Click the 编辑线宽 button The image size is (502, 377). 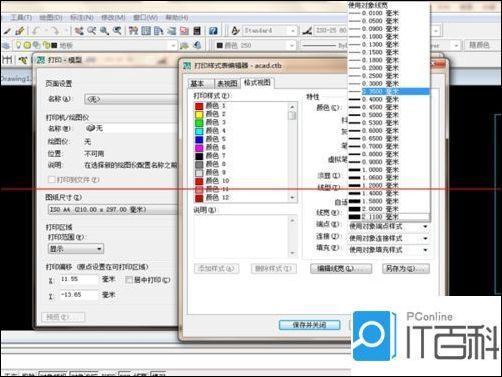(341, 269)
